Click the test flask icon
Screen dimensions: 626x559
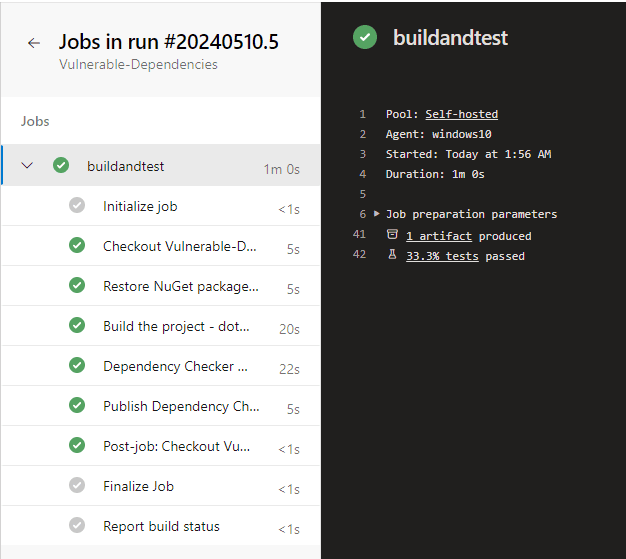tap(392, 254)
